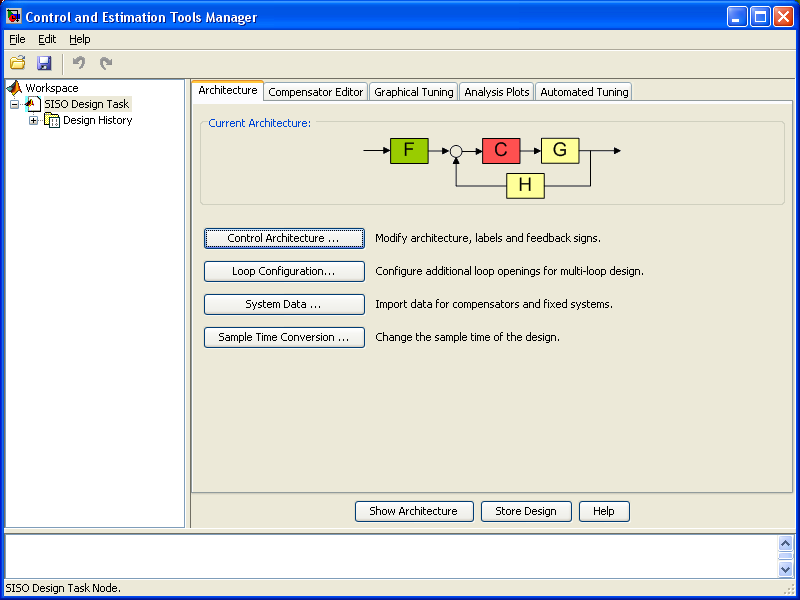Click inside the bottom message log area
Image resolution: width=800 pixels, height=600 pixels.
coord(390,556)
